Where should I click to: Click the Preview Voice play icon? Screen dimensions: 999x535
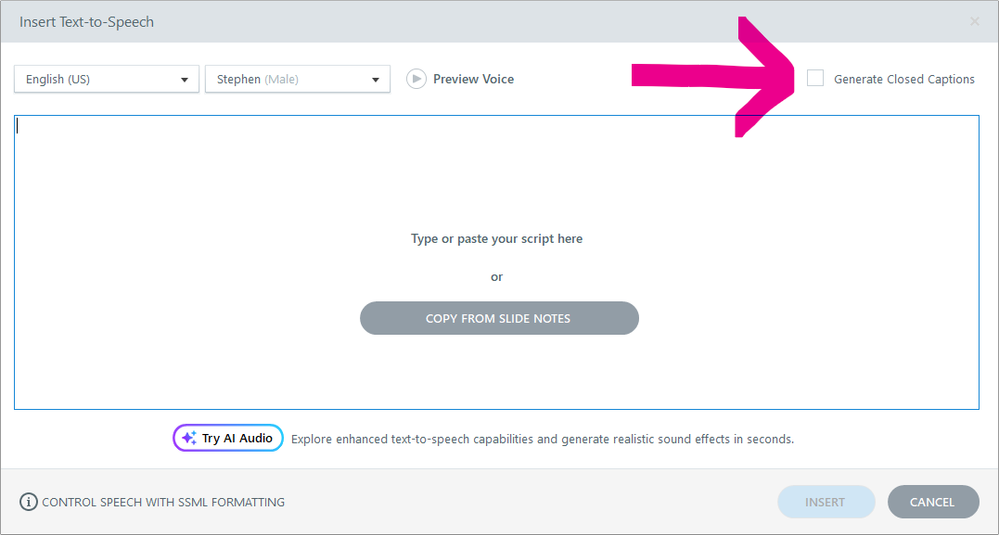pos(416,79)
